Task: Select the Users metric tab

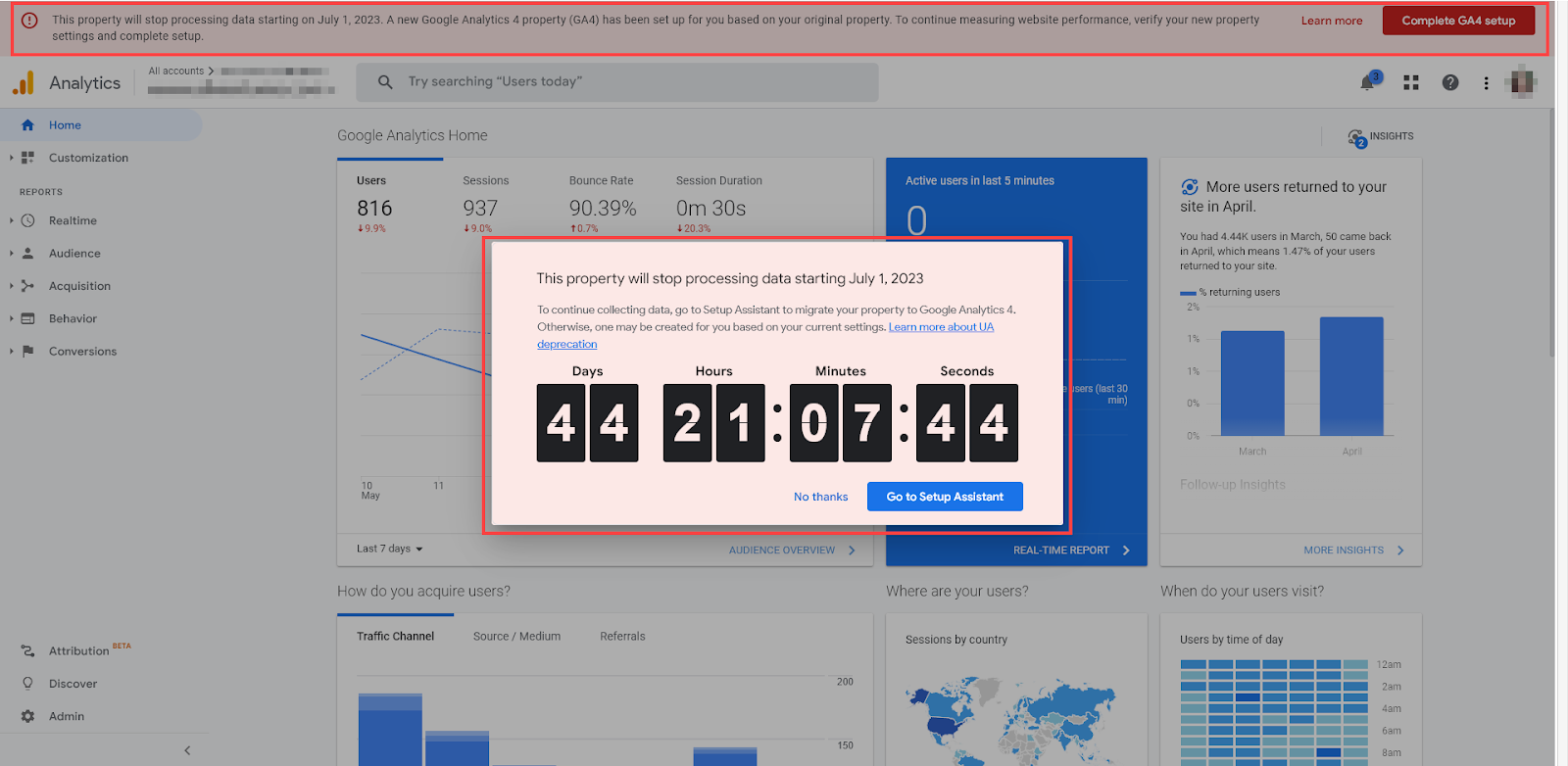Action: pos(390,204)
